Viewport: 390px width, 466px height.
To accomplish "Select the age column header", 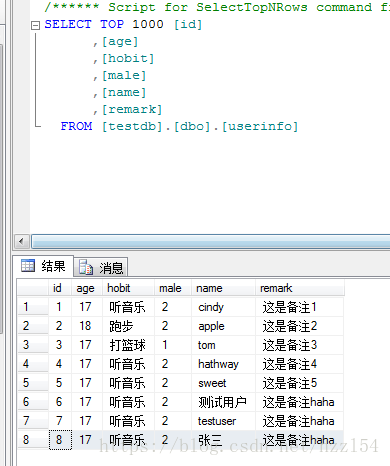I will pos(87,288).
